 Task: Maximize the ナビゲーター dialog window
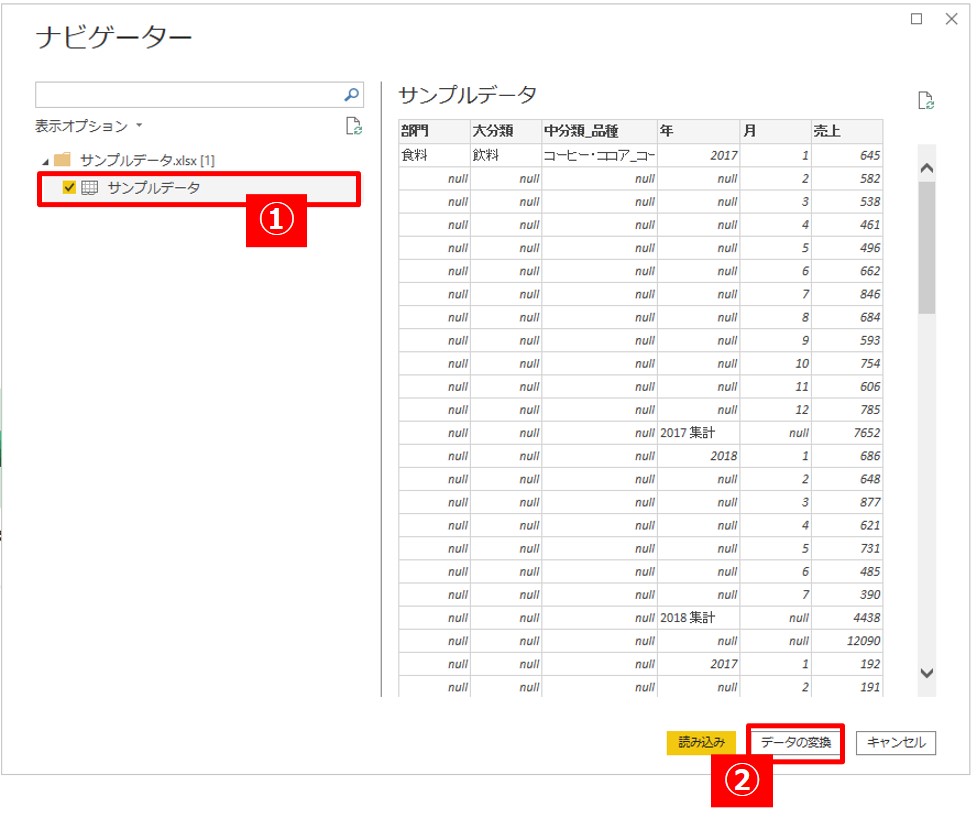point(916,19)
